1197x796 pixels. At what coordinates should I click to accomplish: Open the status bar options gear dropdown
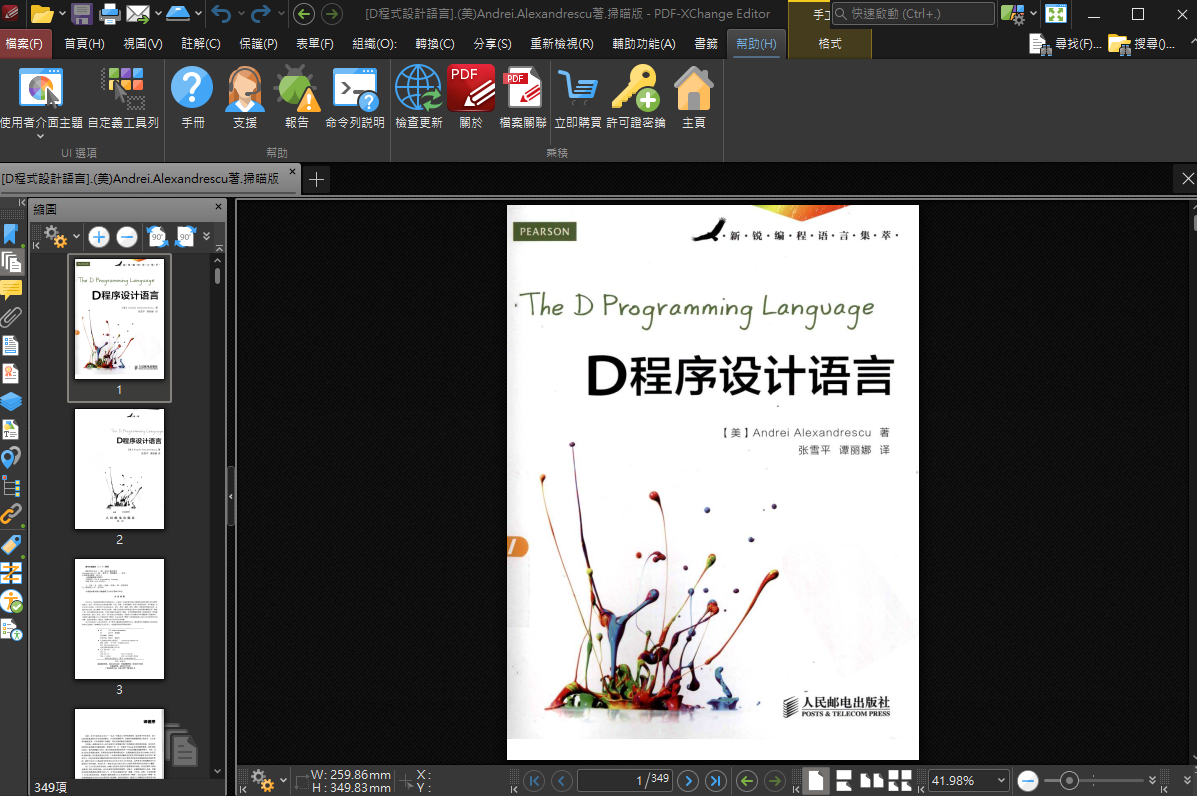point(283,780)
